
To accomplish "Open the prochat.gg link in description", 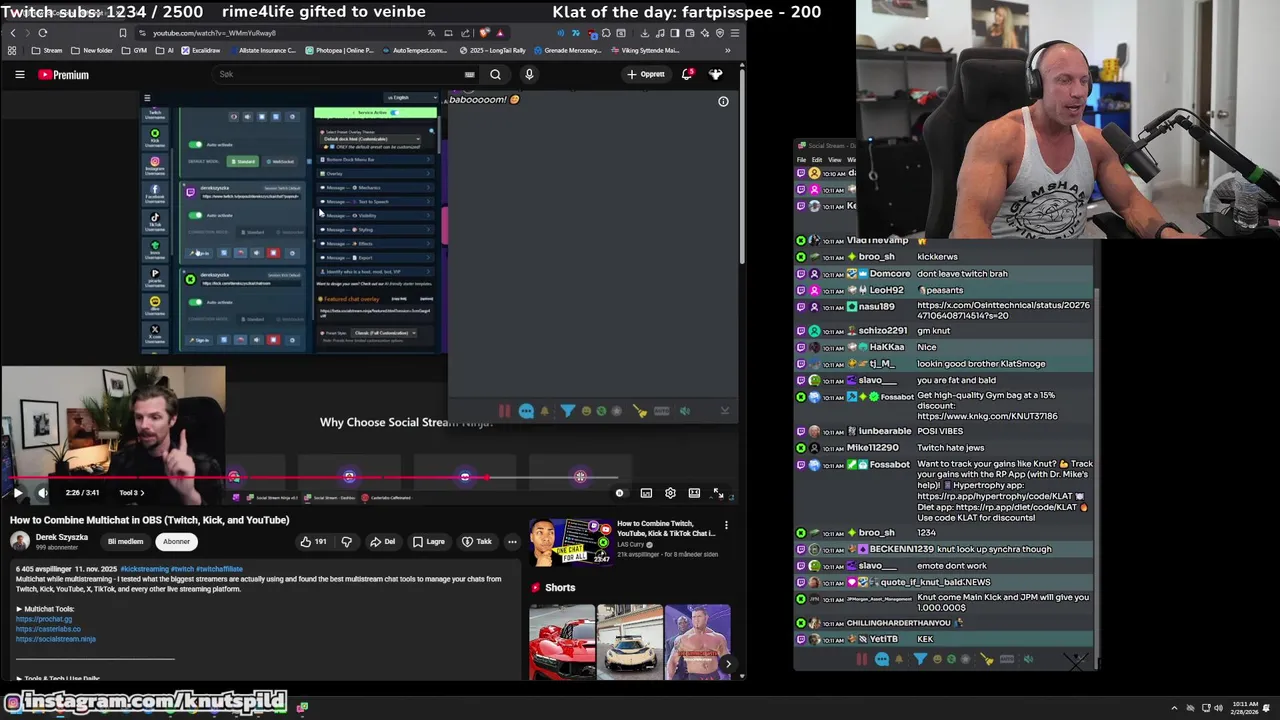I will coord(44,619).
